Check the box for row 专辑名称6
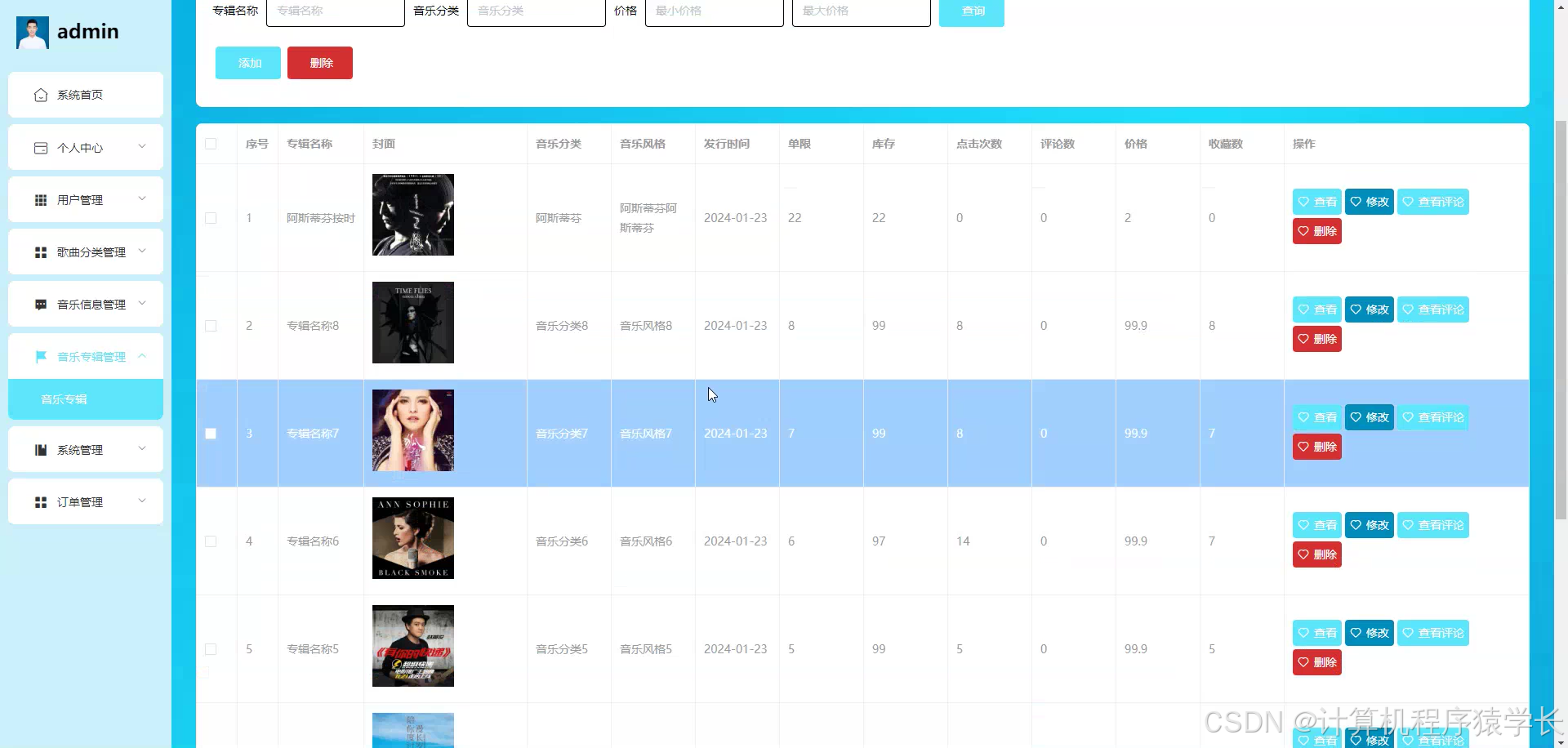 point(211,541)
